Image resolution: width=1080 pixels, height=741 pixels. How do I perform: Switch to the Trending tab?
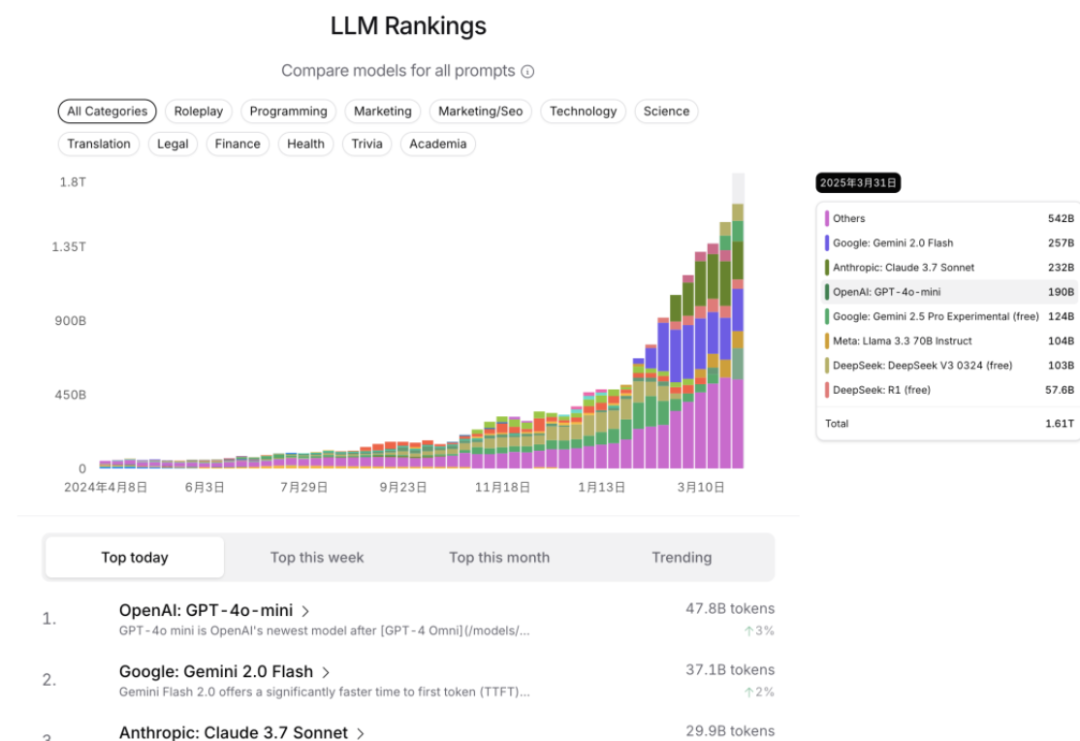click(x=682, y=557)
